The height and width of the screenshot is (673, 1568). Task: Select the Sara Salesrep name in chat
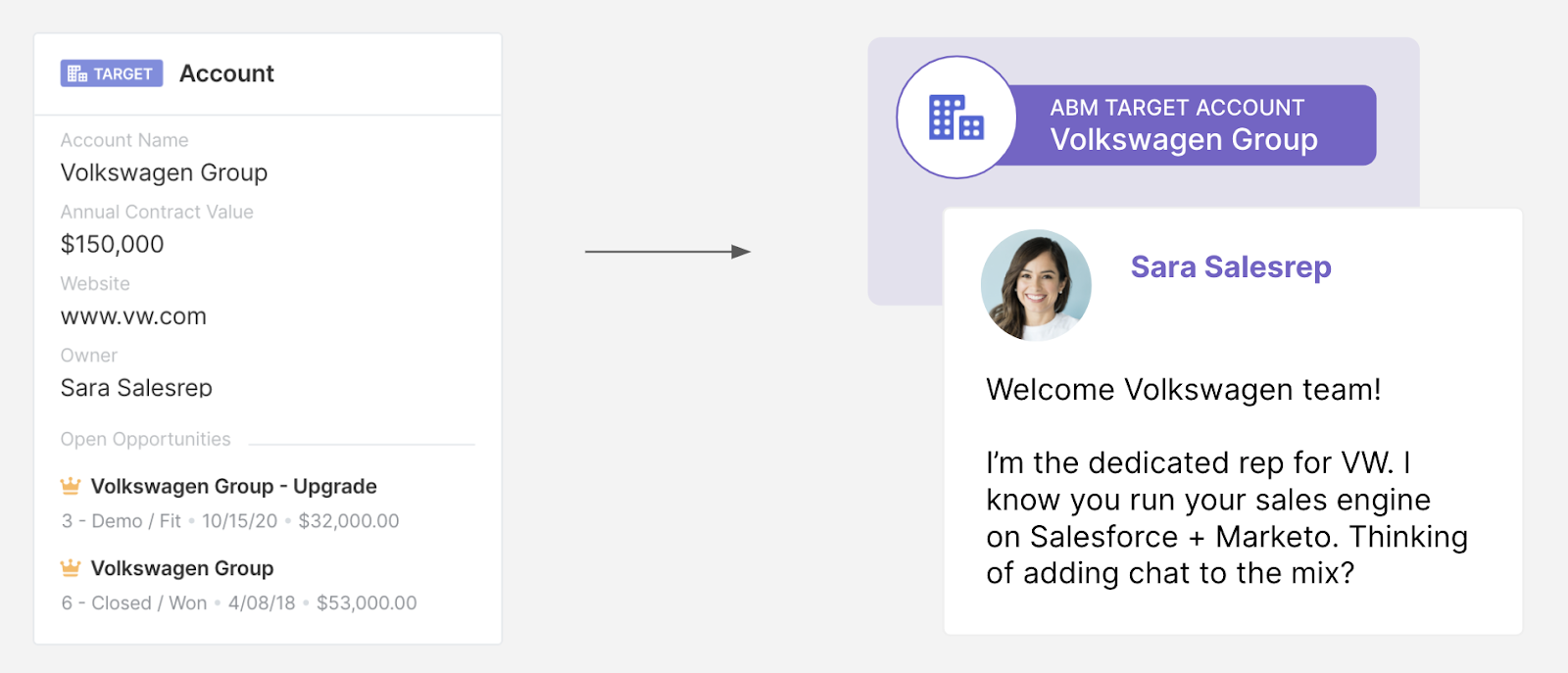[x=1231, y=266]
